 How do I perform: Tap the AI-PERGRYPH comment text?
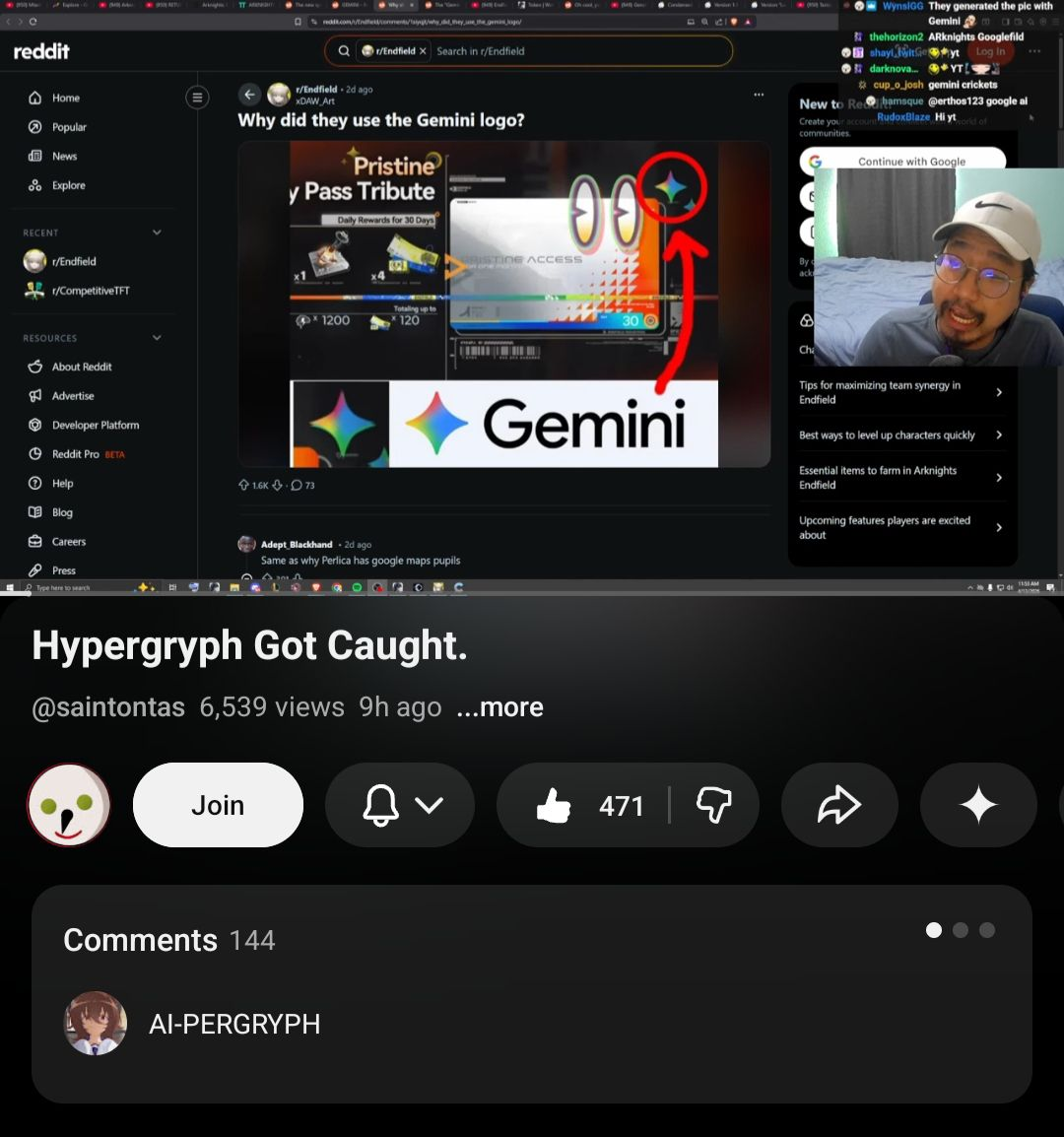pyautogui.click(x=235, y=1024)
